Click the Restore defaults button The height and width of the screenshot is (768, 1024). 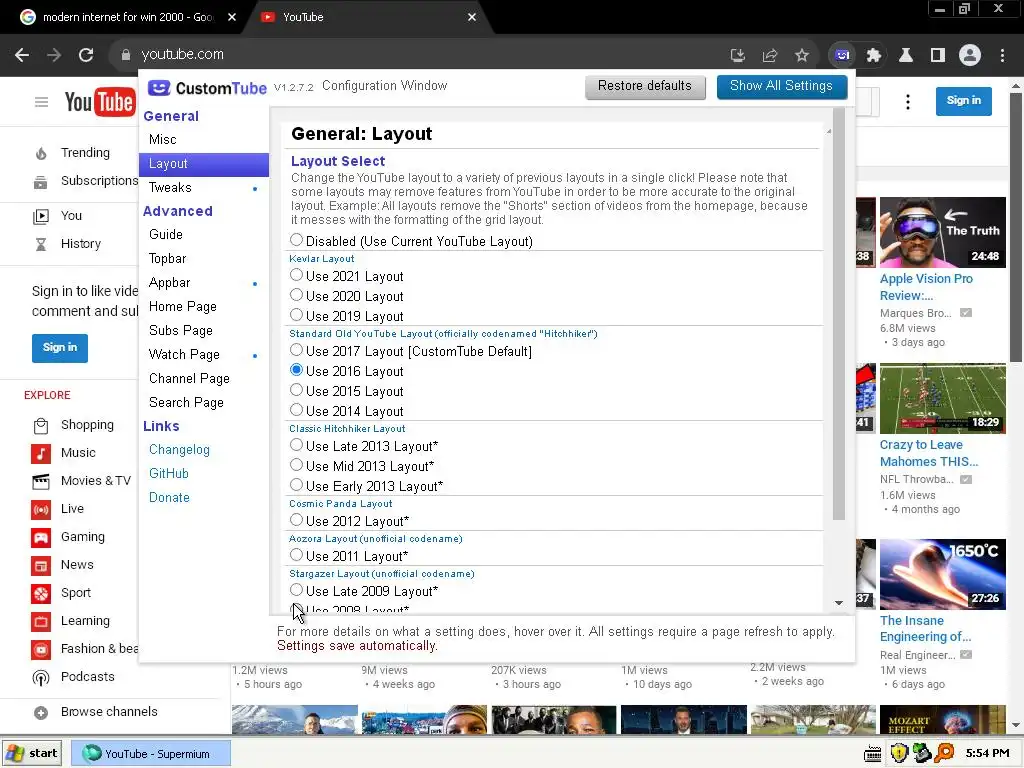tap(645, 87)
